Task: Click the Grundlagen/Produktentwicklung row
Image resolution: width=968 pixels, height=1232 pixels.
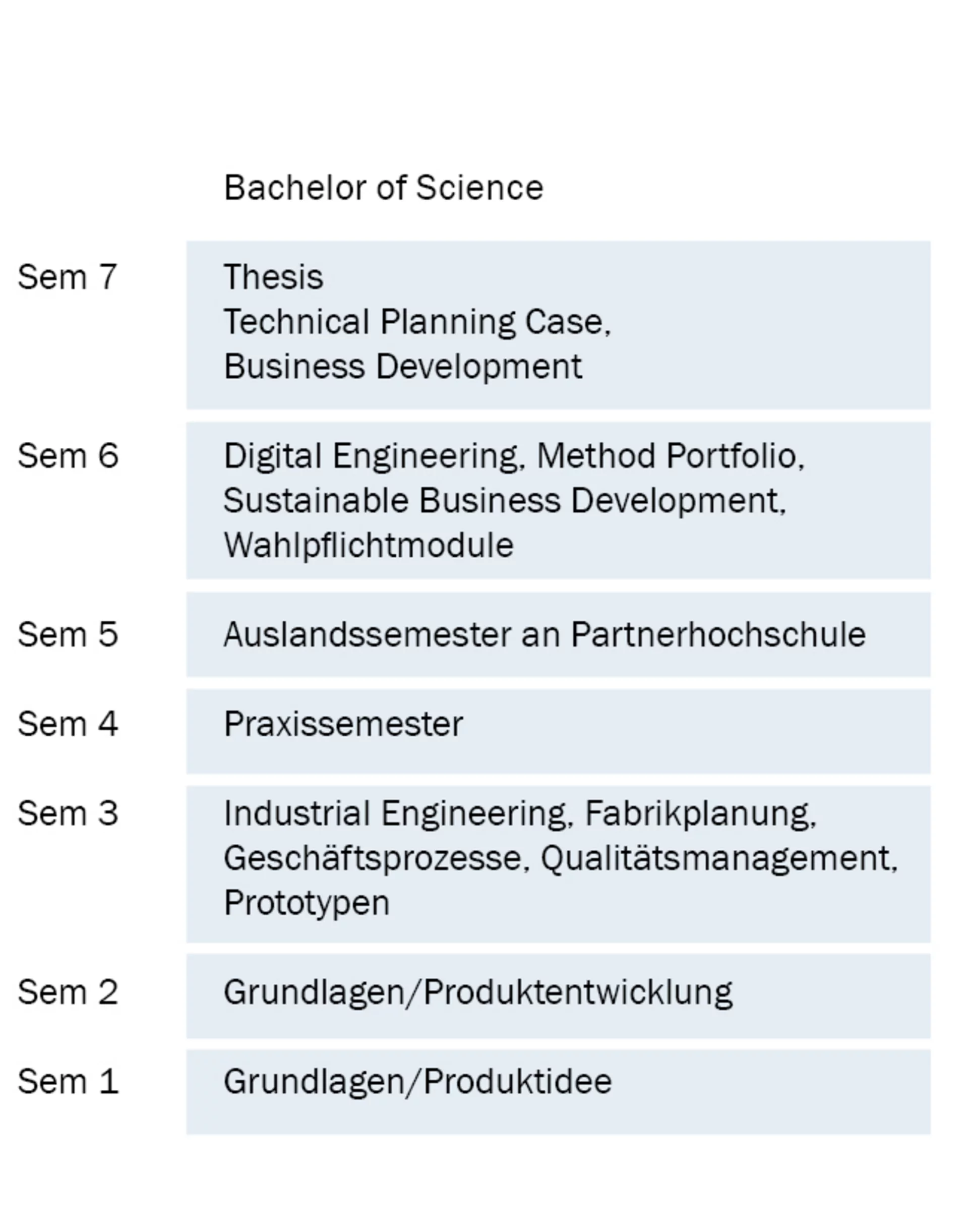Action: pyautogui.click(x=478, y=992)
